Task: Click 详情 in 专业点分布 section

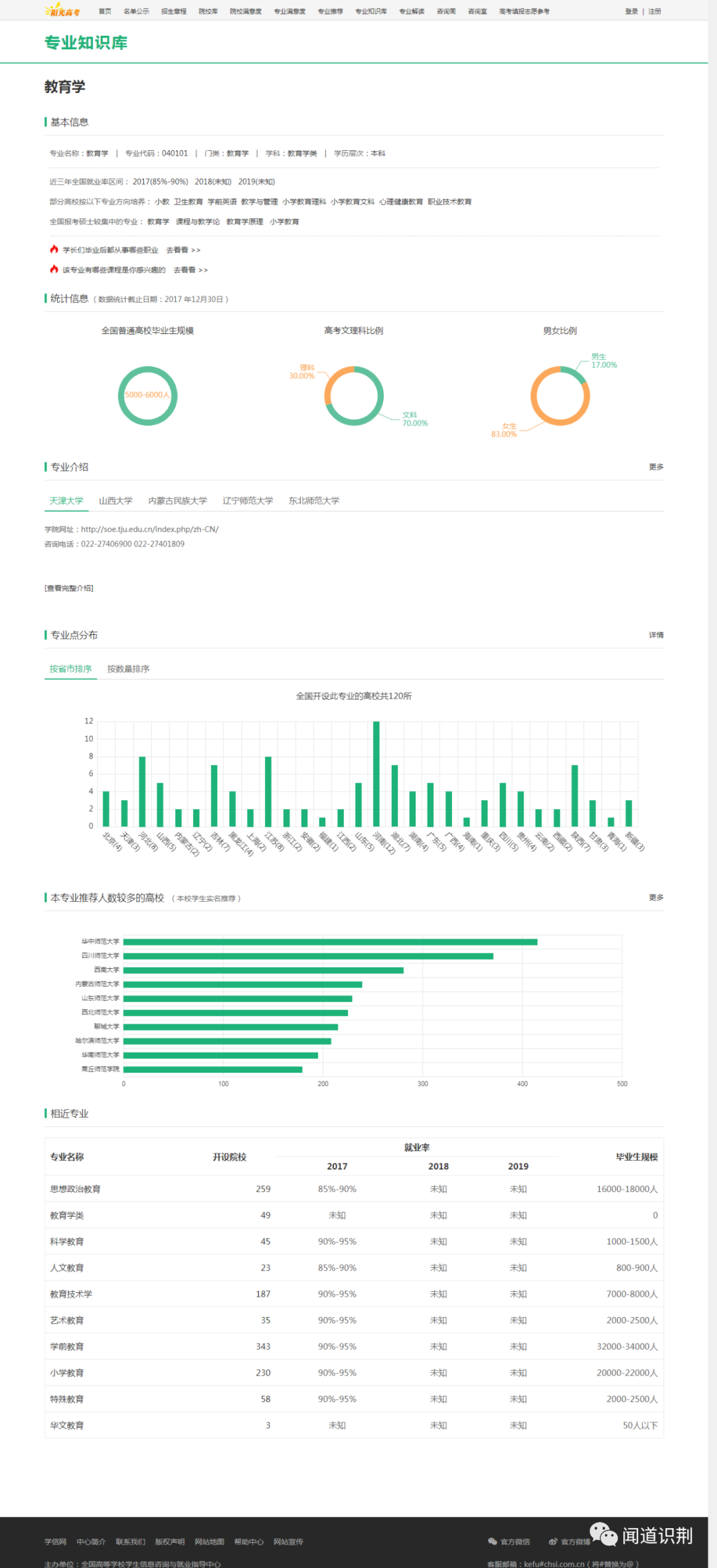Action: pyautogui.click(x=656, y=635)
